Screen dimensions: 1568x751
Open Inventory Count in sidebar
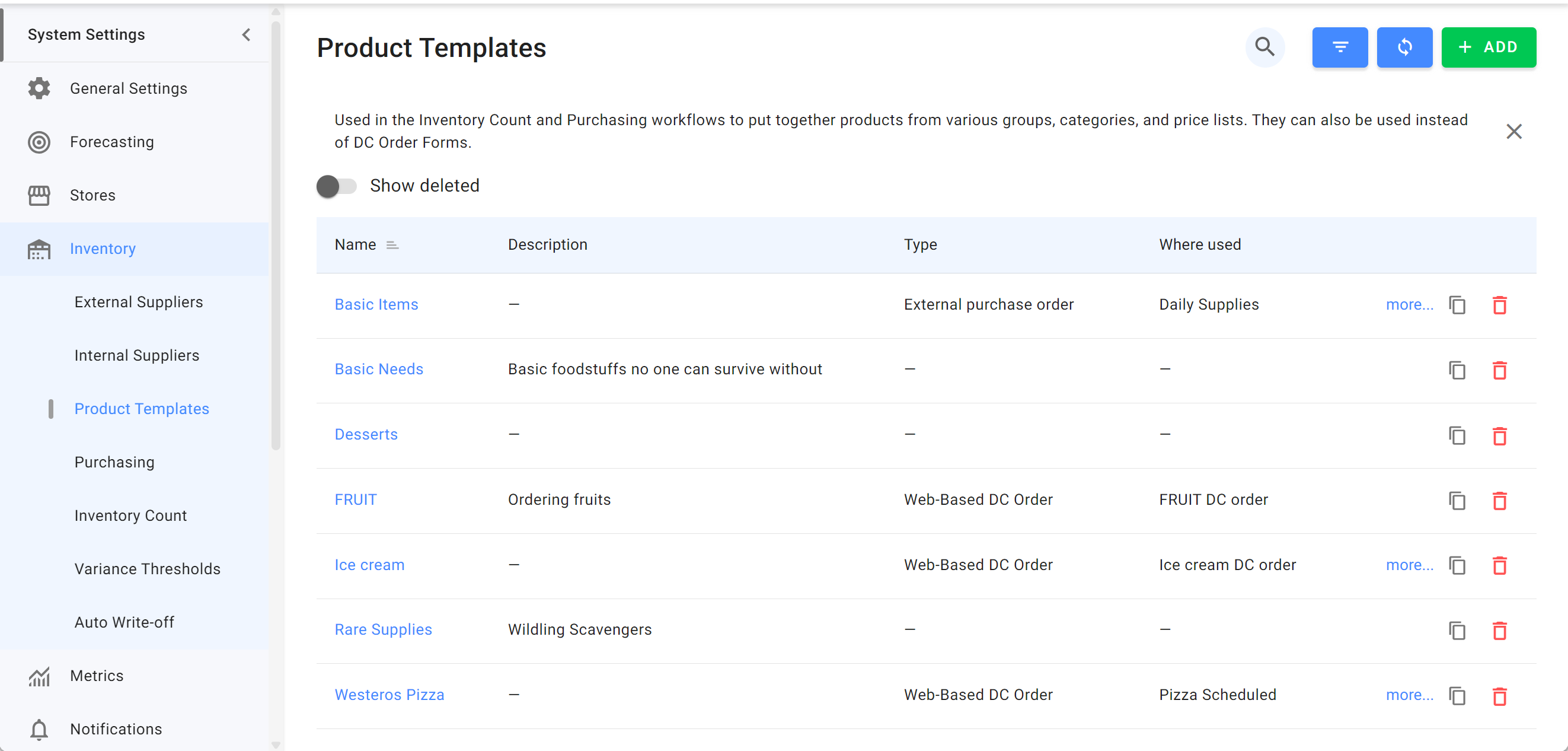click(x=130, y=515)
